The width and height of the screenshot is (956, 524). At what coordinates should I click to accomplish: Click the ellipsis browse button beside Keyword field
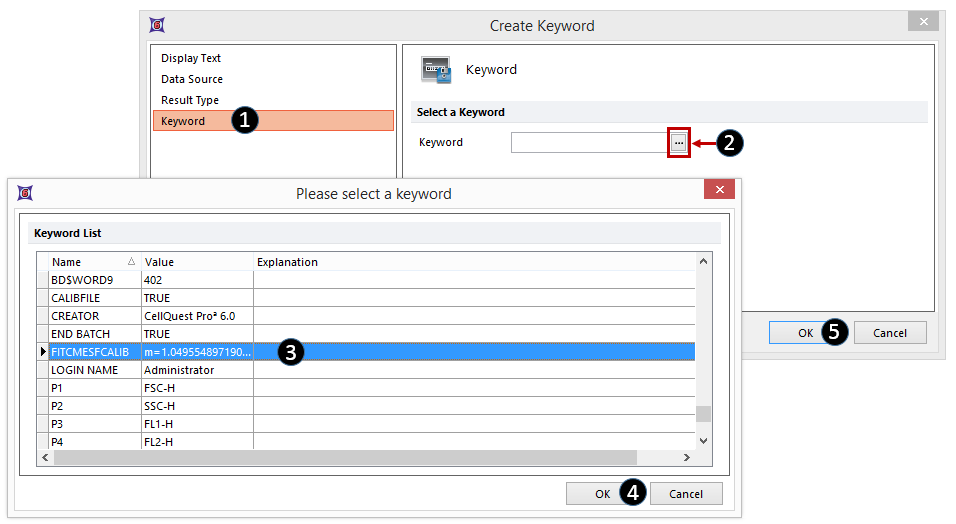pyautogui.click(x=679, y=143)
